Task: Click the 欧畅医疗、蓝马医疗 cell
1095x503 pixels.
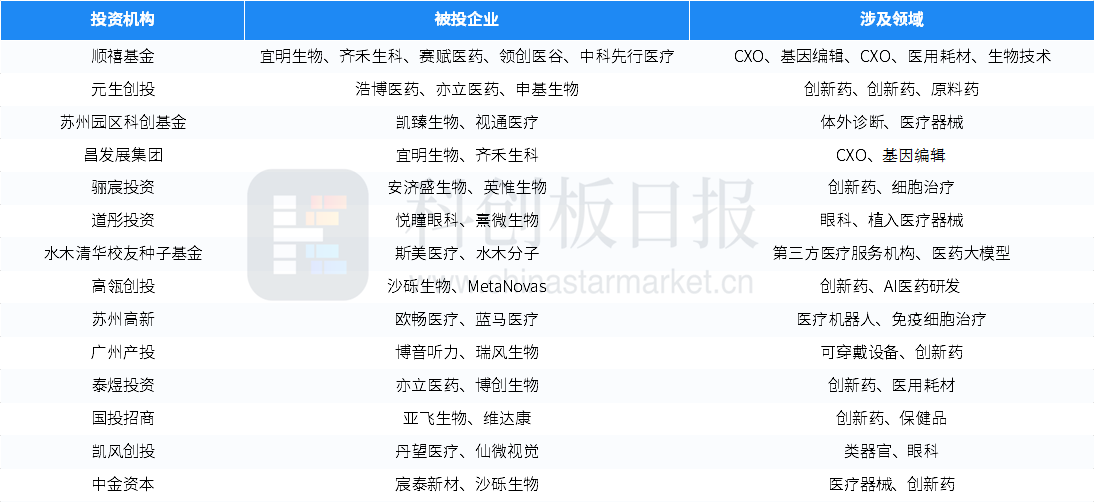Action: click(x=466, y=319)
